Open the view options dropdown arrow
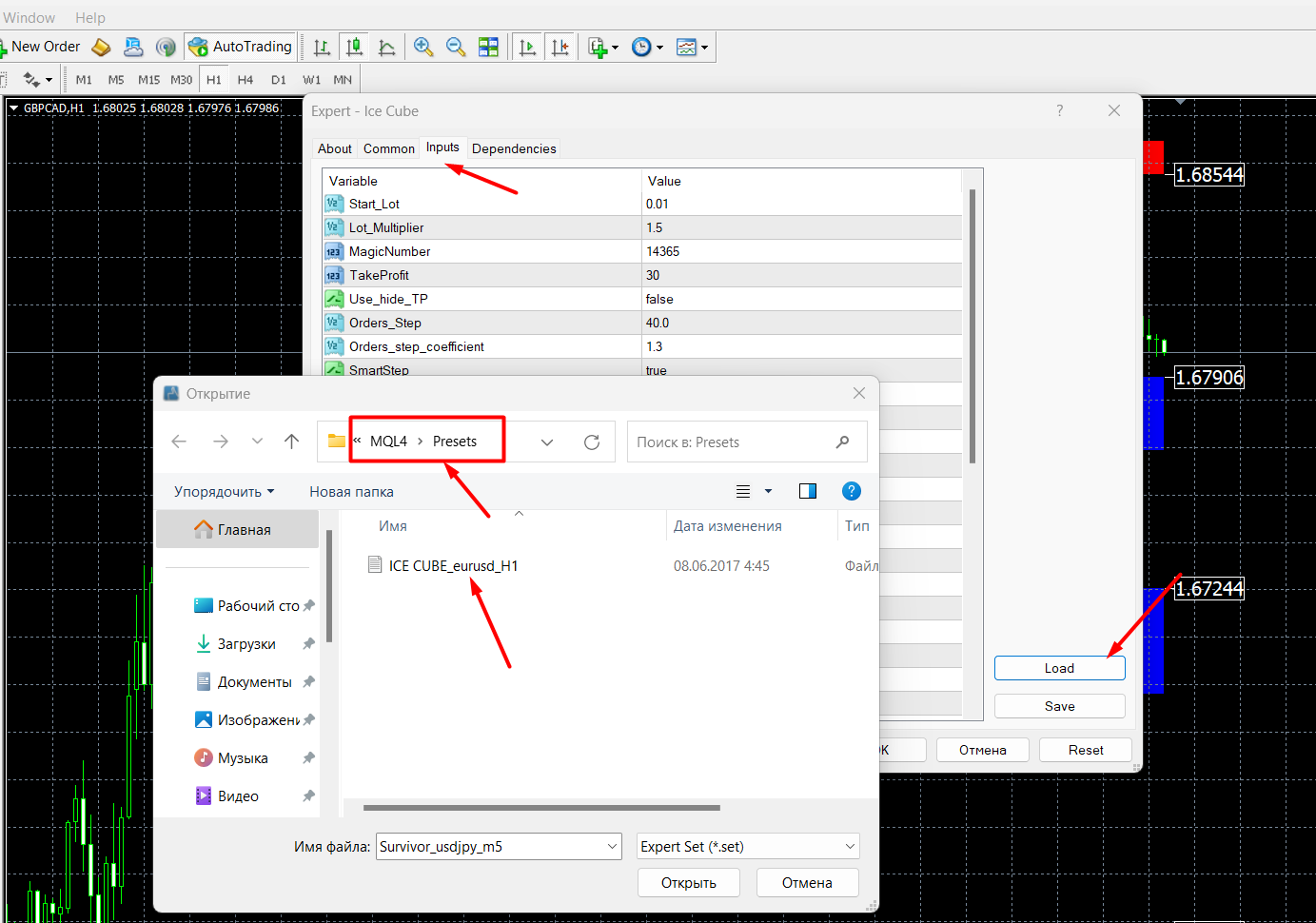The width and height of the screenshot is (1316, 923). click(768, 491)
